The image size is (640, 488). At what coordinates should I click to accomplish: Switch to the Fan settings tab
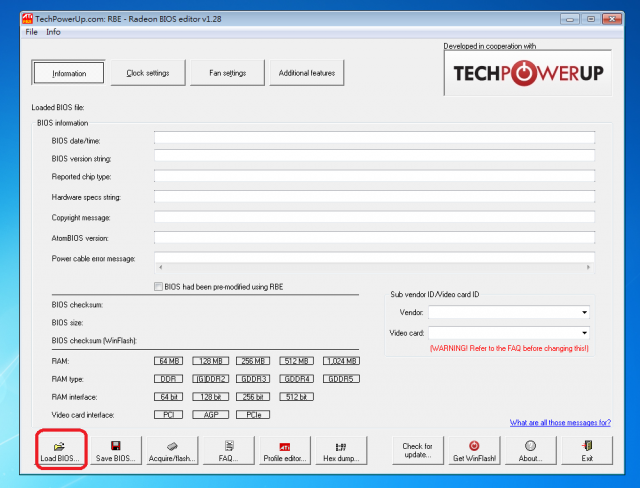coord(227,73)
